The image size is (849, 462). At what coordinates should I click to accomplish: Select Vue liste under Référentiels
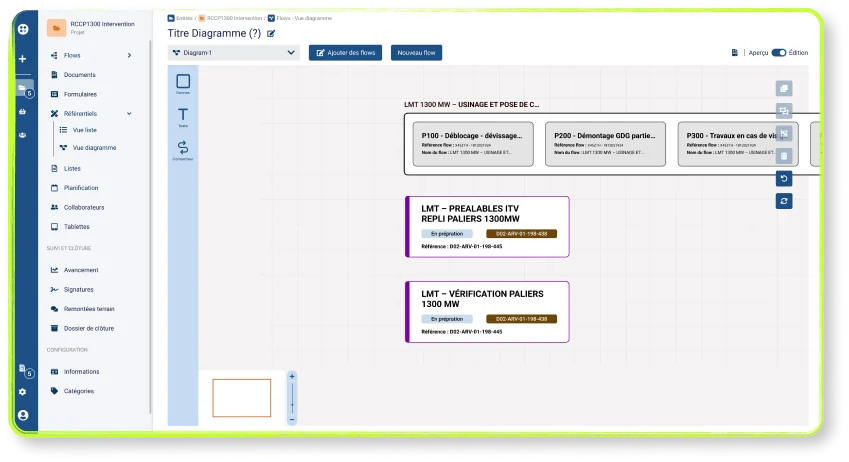[x=84, y=130]
